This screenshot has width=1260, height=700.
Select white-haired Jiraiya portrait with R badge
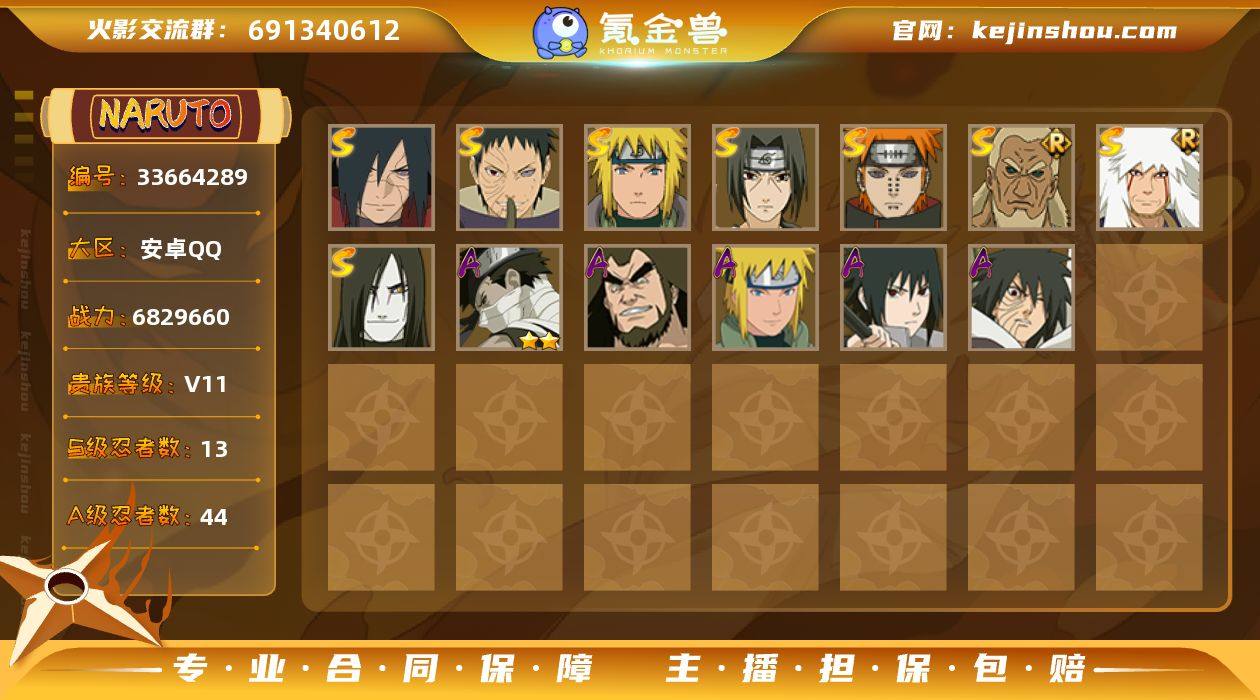pyautogui.click(x=1150, y=178)
